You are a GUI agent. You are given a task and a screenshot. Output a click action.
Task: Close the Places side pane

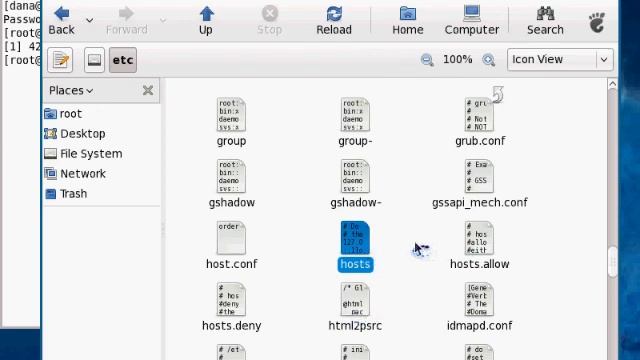[x=148, y=90]
